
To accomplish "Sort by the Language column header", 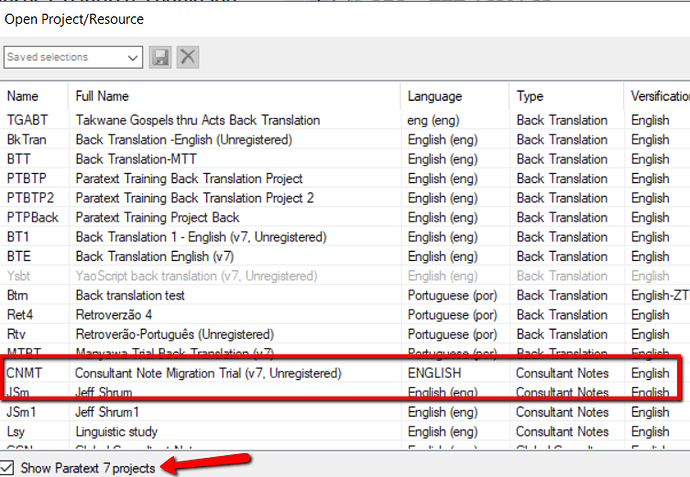I will [435, 96].
